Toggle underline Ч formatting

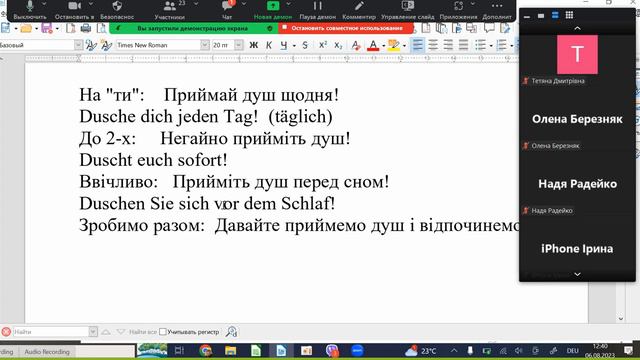284,45
